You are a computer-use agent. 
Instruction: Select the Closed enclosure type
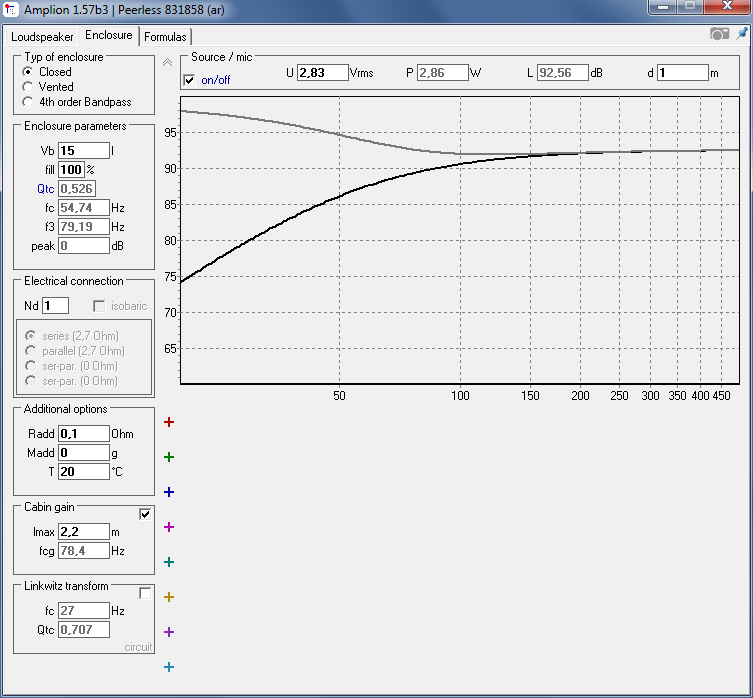(28, 72)
